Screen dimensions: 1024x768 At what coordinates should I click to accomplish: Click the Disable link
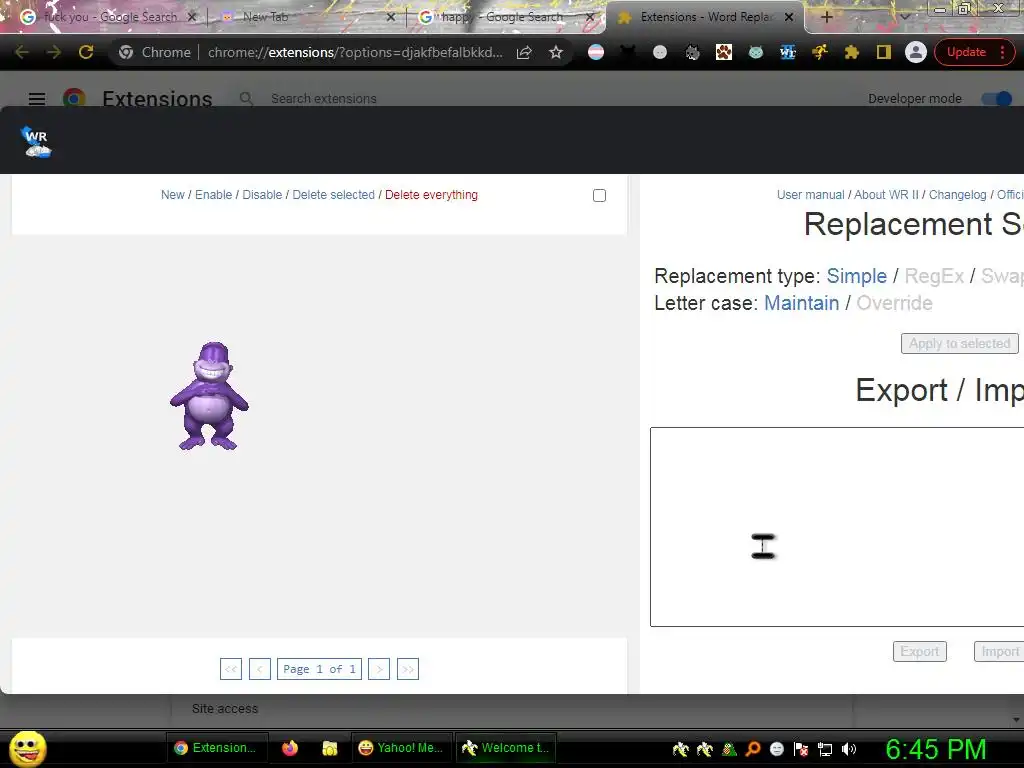point(262,195)
